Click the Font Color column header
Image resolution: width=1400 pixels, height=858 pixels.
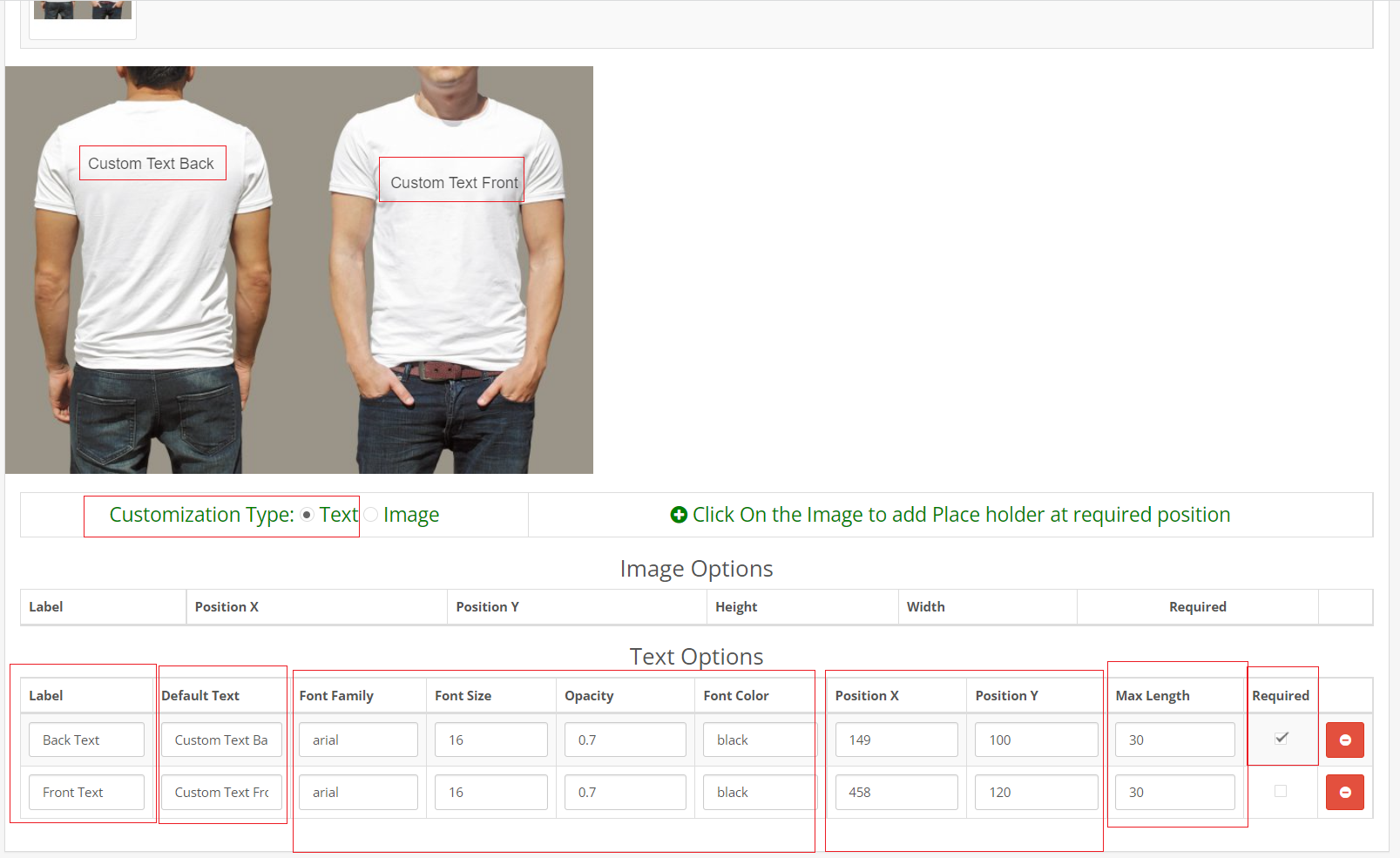tap(736, 696)
